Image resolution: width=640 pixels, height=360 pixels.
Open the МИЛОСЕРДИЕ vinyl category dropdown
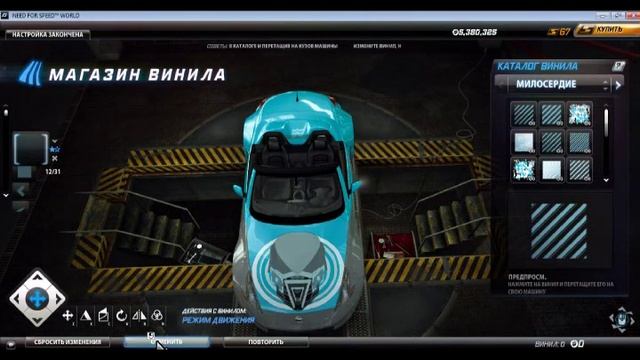[x=560, y=84]
